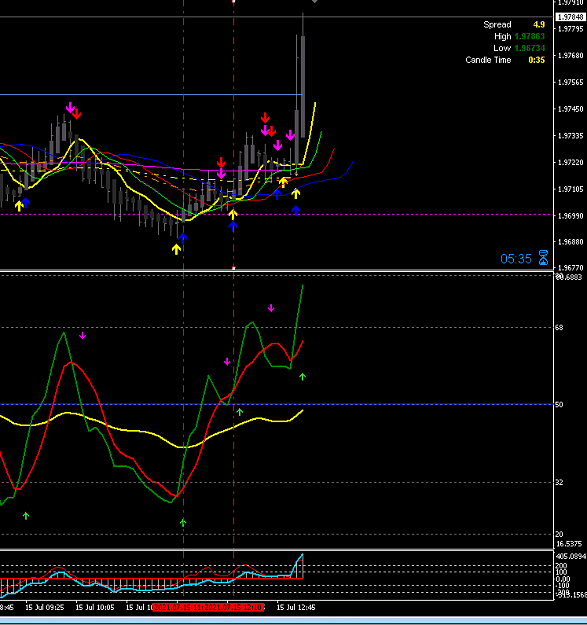Viewport: 587px width, 625px height.
Task: Click the Candle Time value 0:35
Action: pos(536,60)
